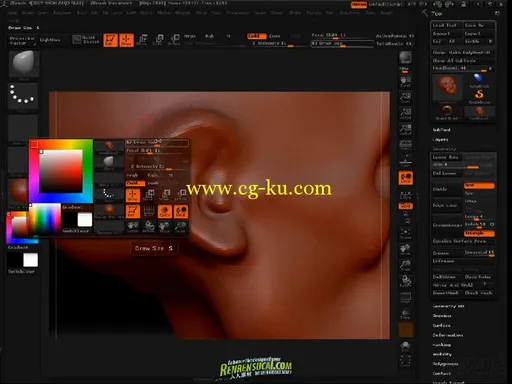The width and height of the screenshot is (512, 384).
Task: Click the Zoom icon on right shelf
Action: [405, 97]
